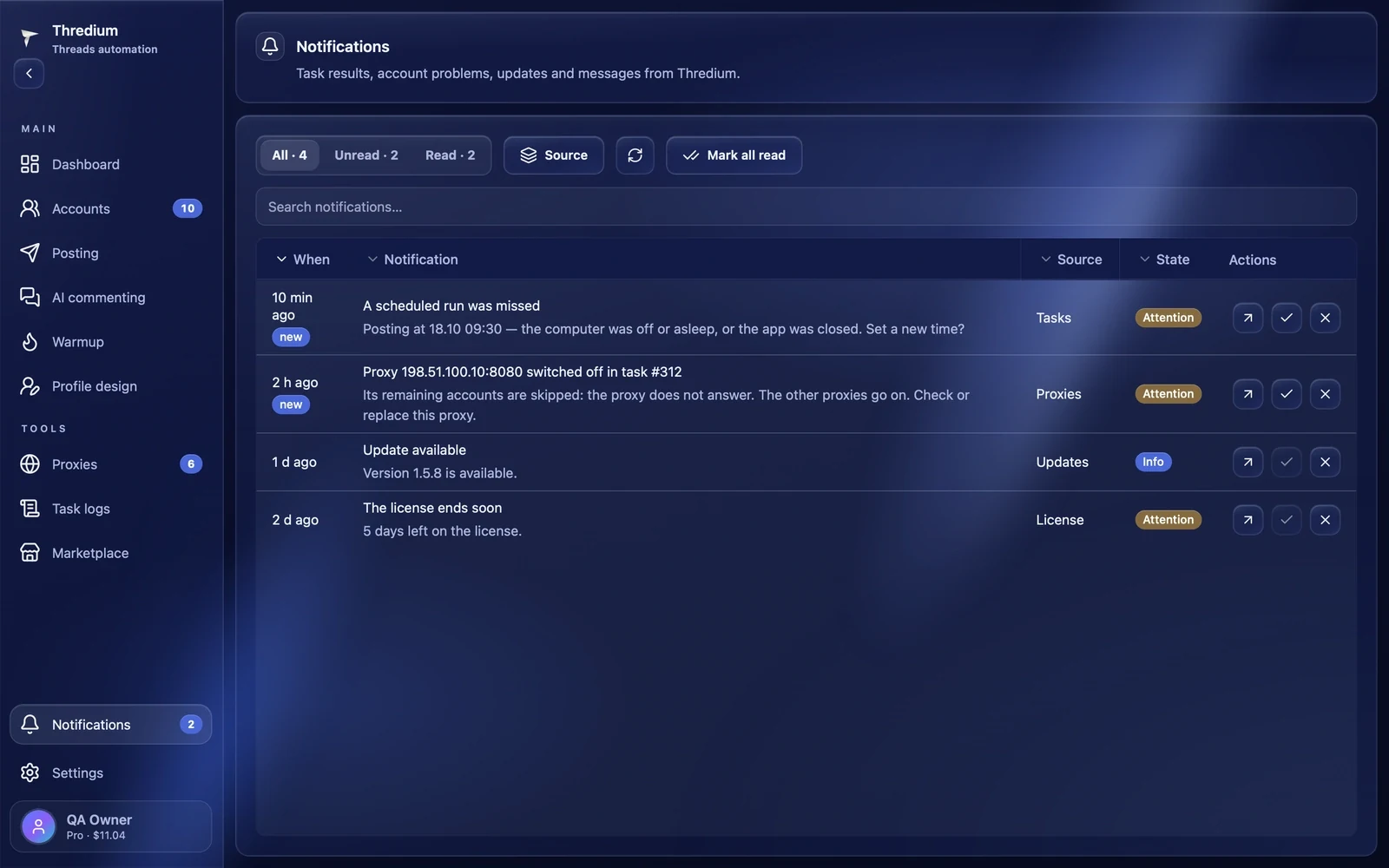Open the Dashboard page
Image resolution: width=1389 pixels, height=868 pixels.
pos(111,164)
